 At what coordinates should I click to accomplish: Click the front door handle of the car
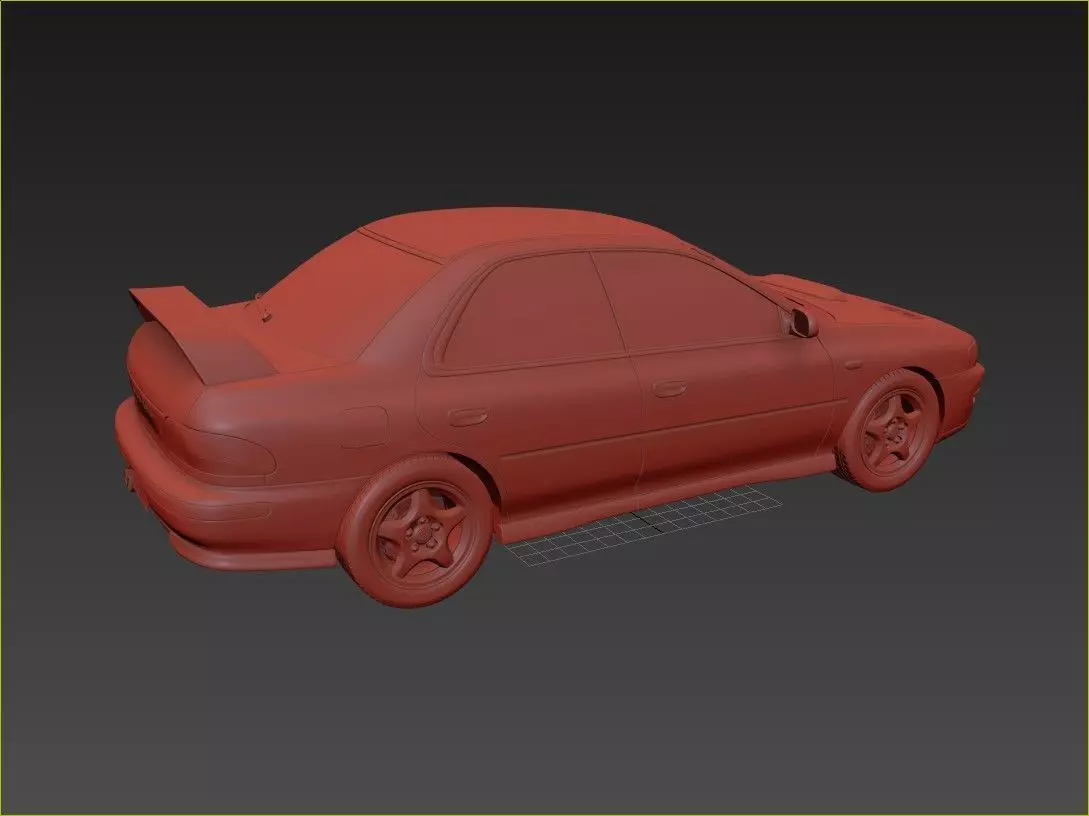669,389
